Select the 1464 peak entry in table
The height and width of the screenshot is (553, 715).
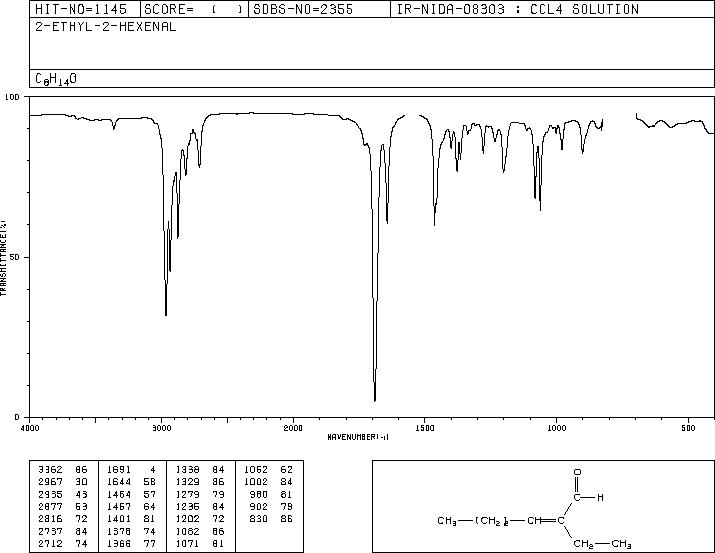coord(132,494)
